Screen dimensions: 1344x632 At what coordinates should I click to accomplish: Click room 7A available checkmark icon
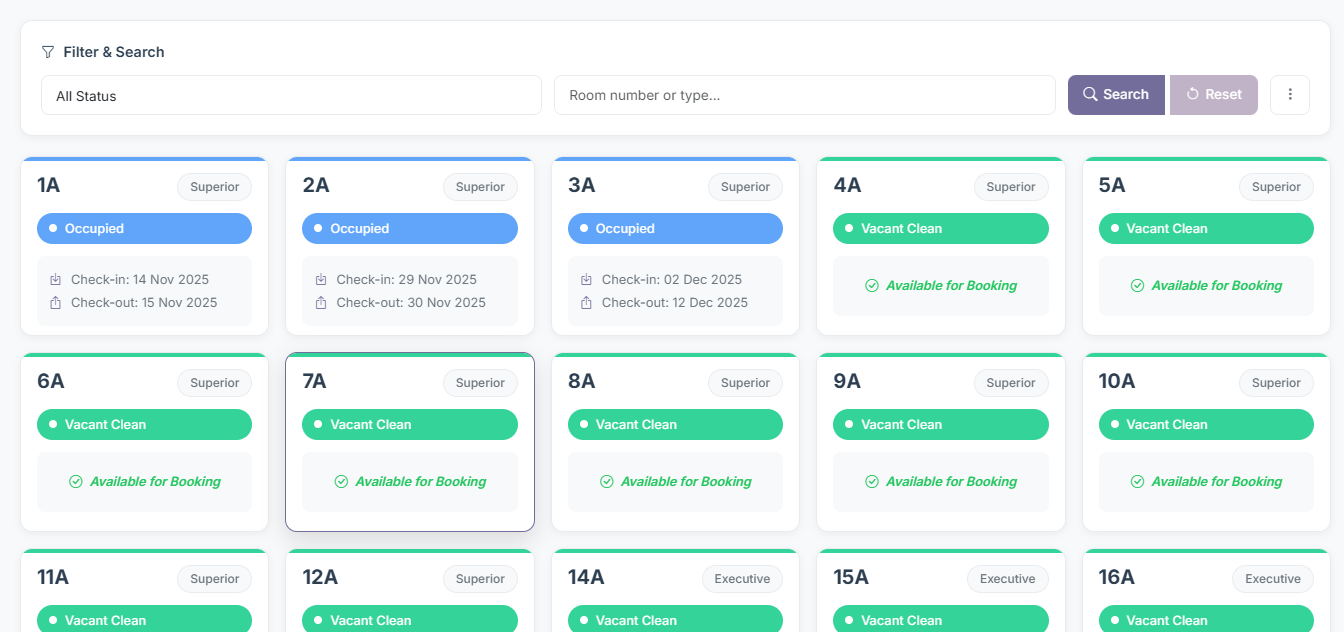[341, 482]
